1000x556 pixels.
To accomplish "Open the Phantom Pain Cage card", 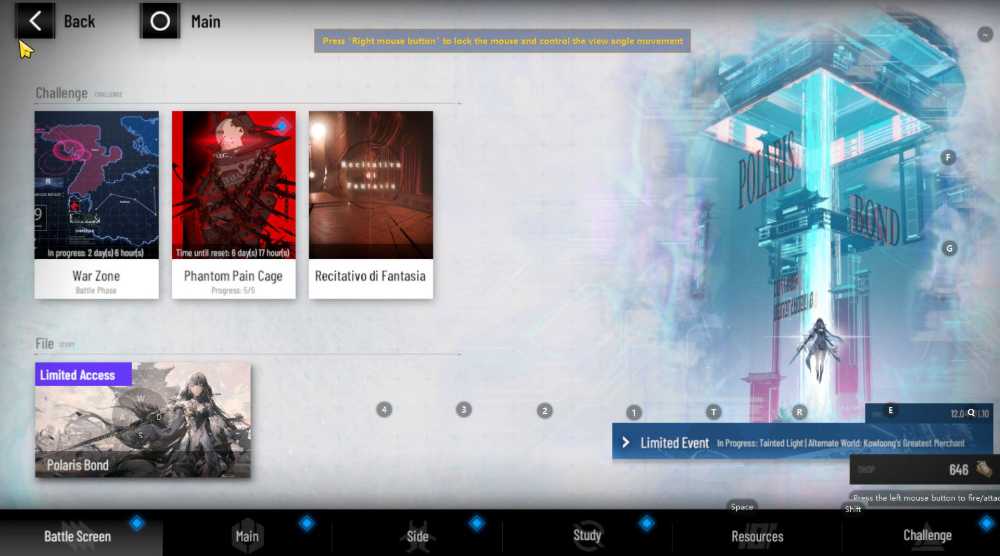I will [x=233, y=205].
